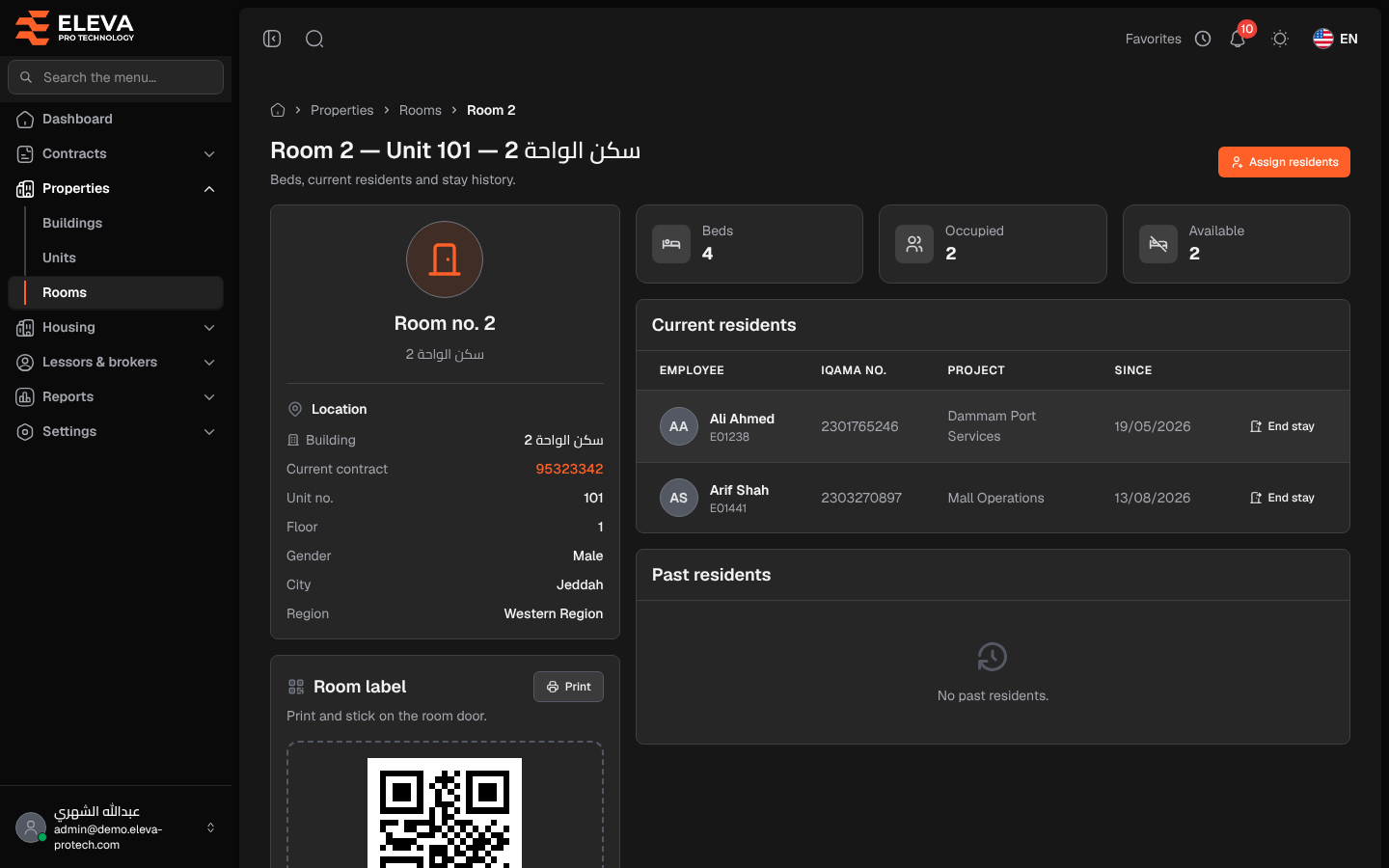The image size is (1389, 868).
Task: Open notifications bell
Action: click(x=1238, y=39)
